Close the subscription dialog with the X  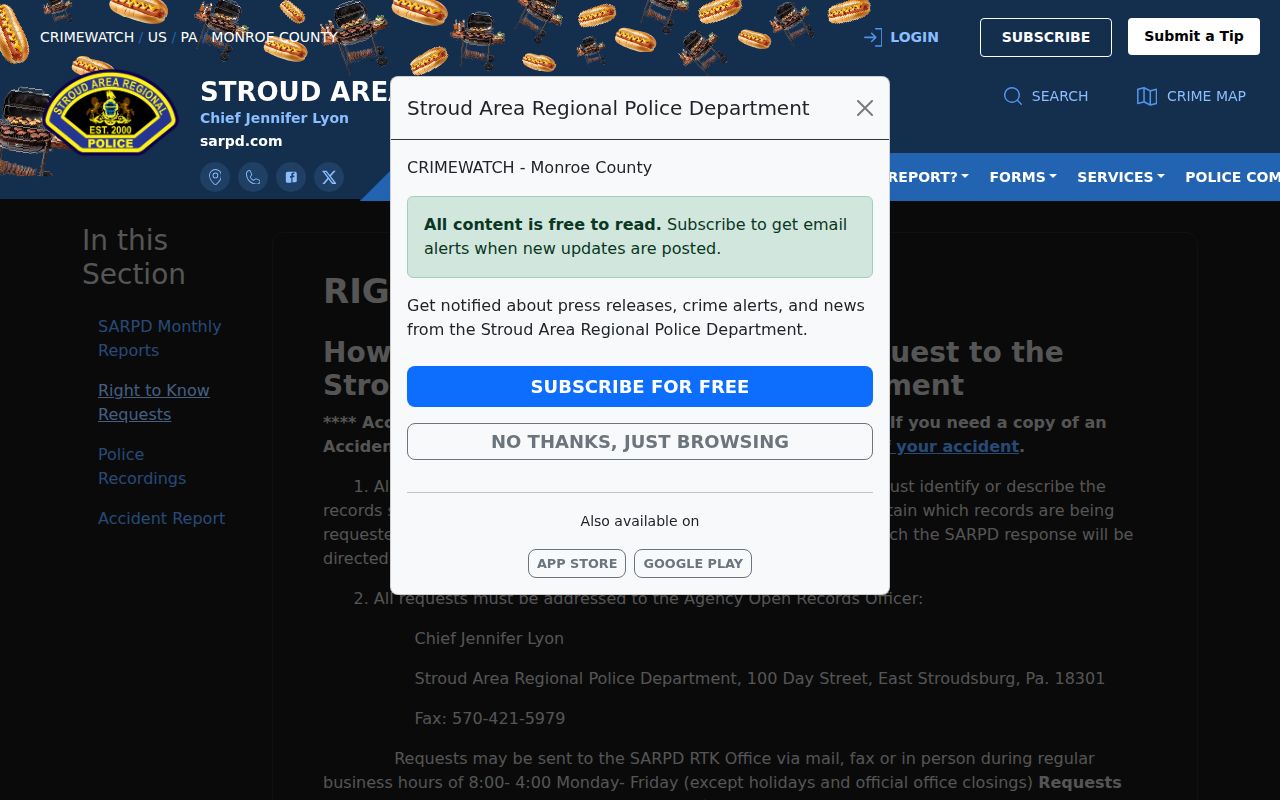(865, 108)
